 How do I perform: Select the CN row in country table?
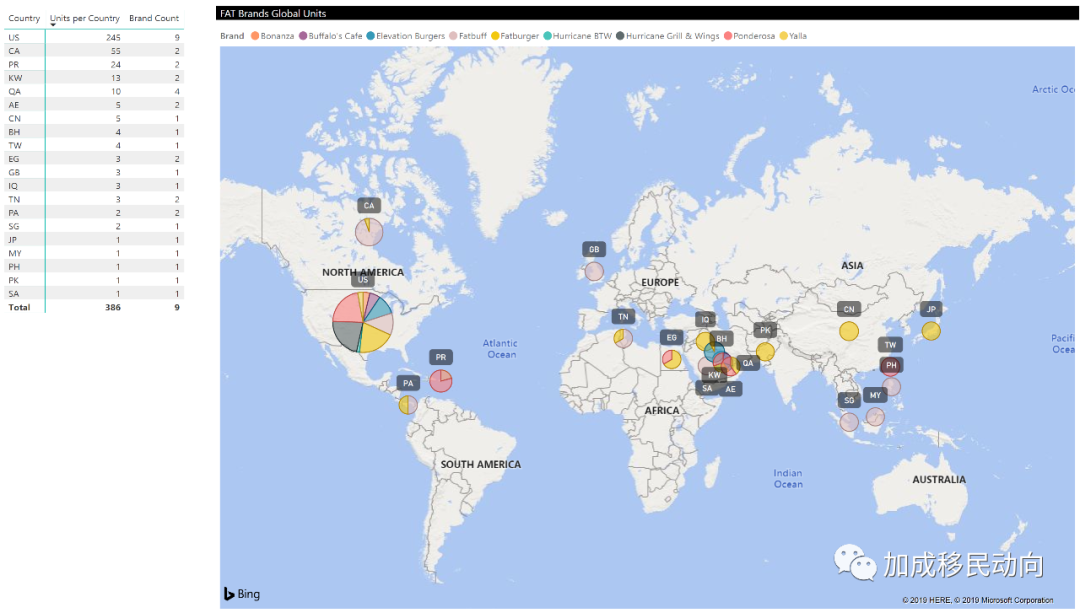94,118
